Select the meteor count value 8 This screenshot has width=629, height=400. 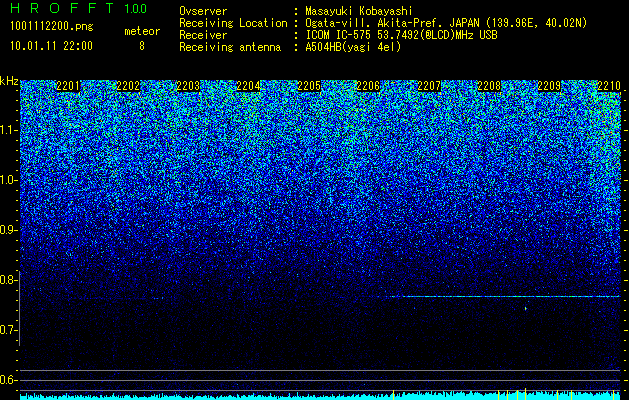(x=142, y=46)
